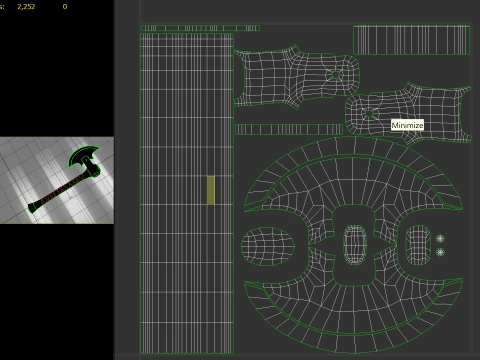Click the 2,252 polygon count value
The image size is (480, 360).
pyautogui.click(x=26, y=6)
